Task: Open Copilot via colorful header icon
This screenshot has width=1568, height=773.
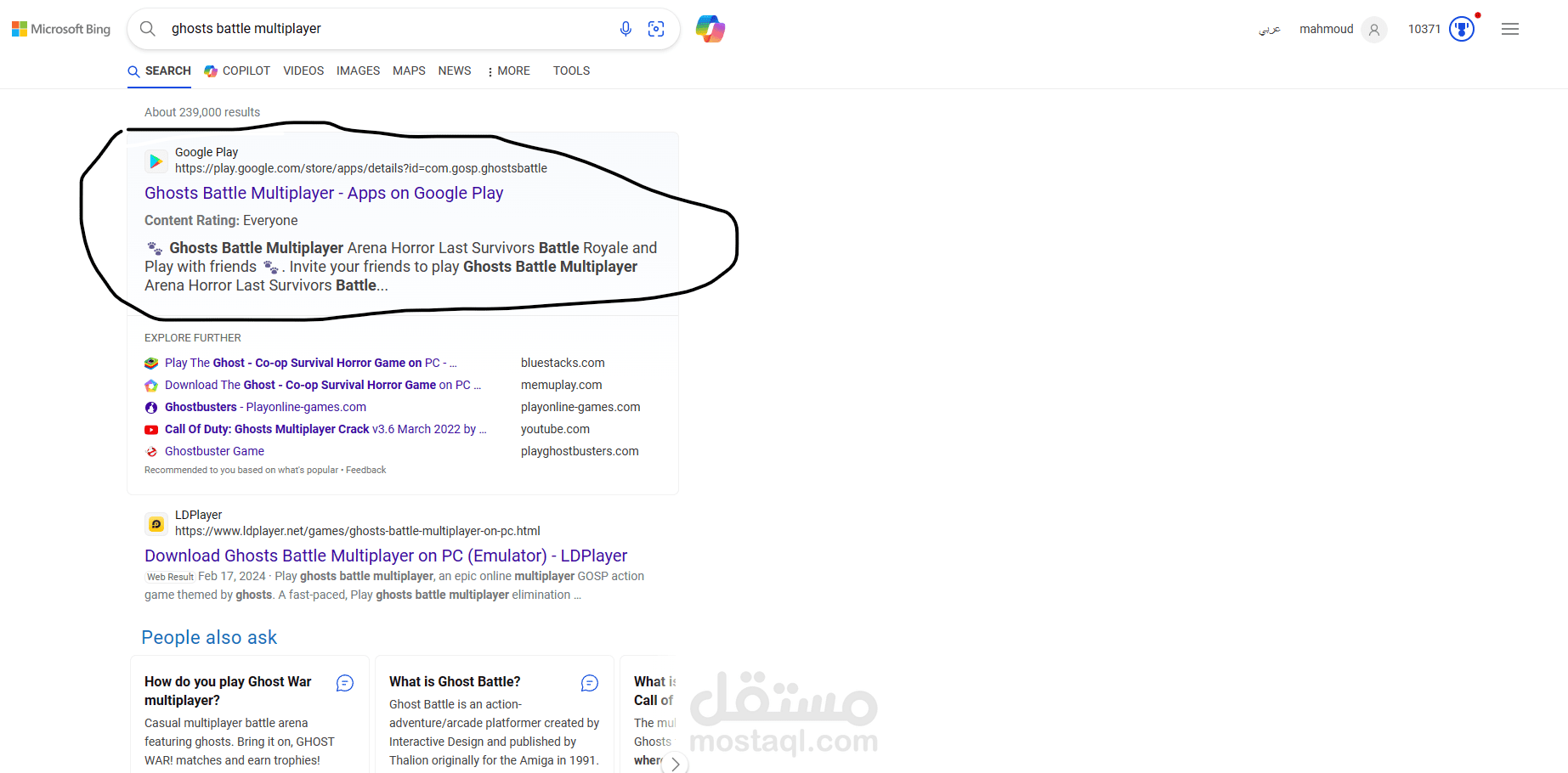Action: tap(710, 29)
